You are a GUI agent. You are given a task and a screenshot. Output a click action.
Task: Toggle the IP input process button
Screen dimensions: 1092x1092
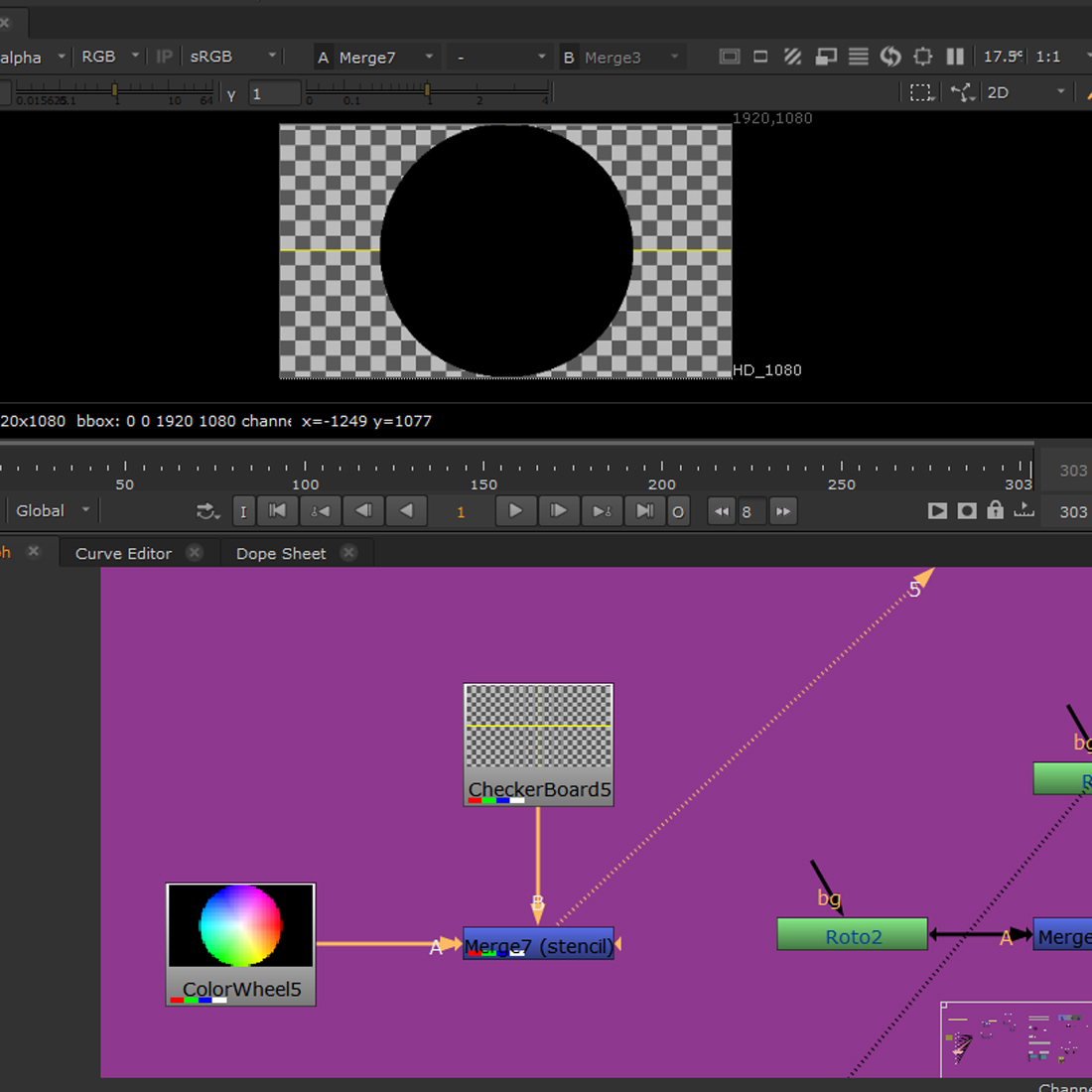pyautogui.click(x=165, y=57)
